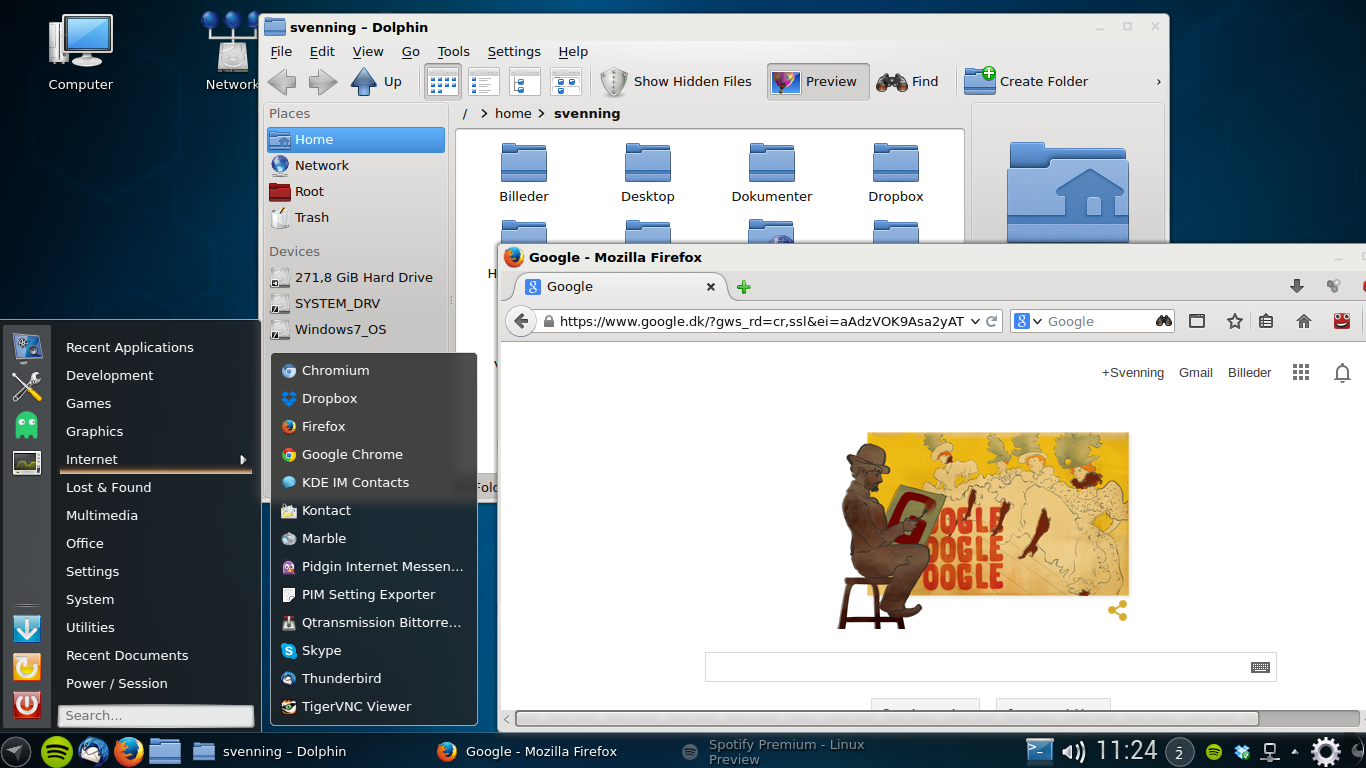Open volume control in system tray
1366x768 pixels.
click(x=1073, y=751)
